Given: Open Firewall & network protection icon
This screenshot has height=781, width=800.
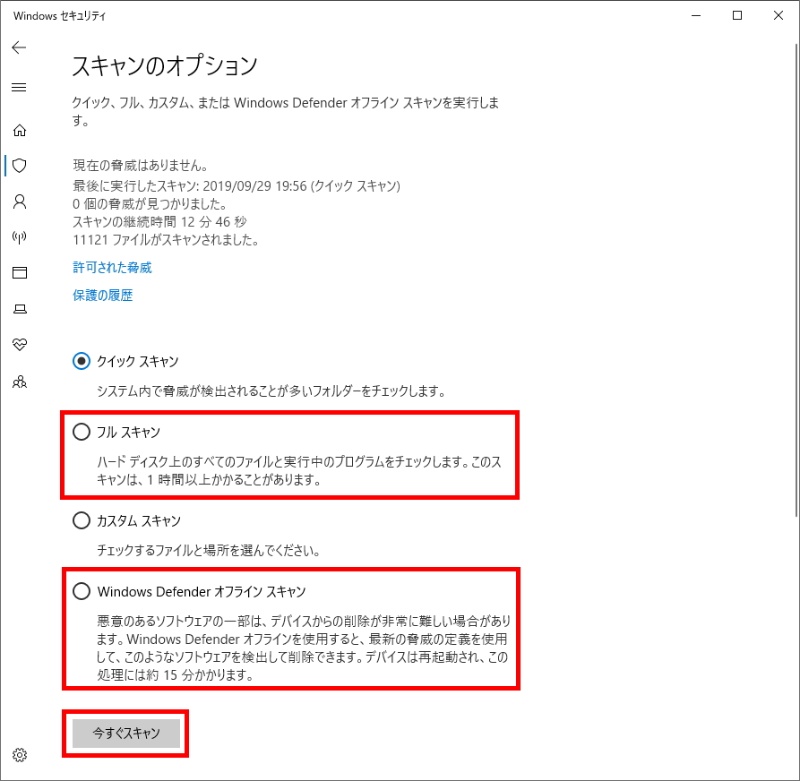Looking at the screenshot, I should [x=18, y=237].
